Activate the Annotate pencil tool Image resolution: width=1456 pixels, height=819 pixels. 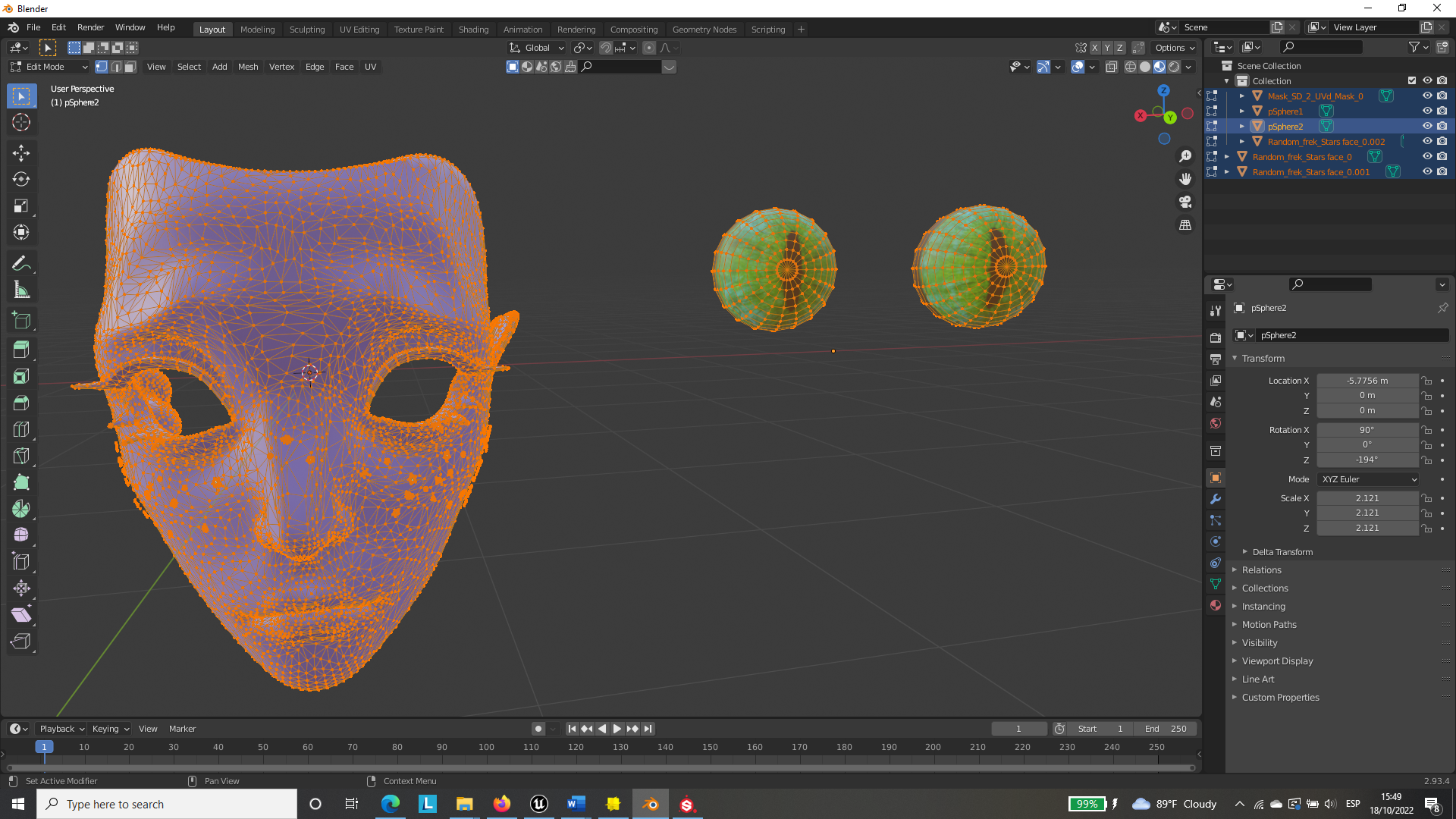tap(21, 264)
